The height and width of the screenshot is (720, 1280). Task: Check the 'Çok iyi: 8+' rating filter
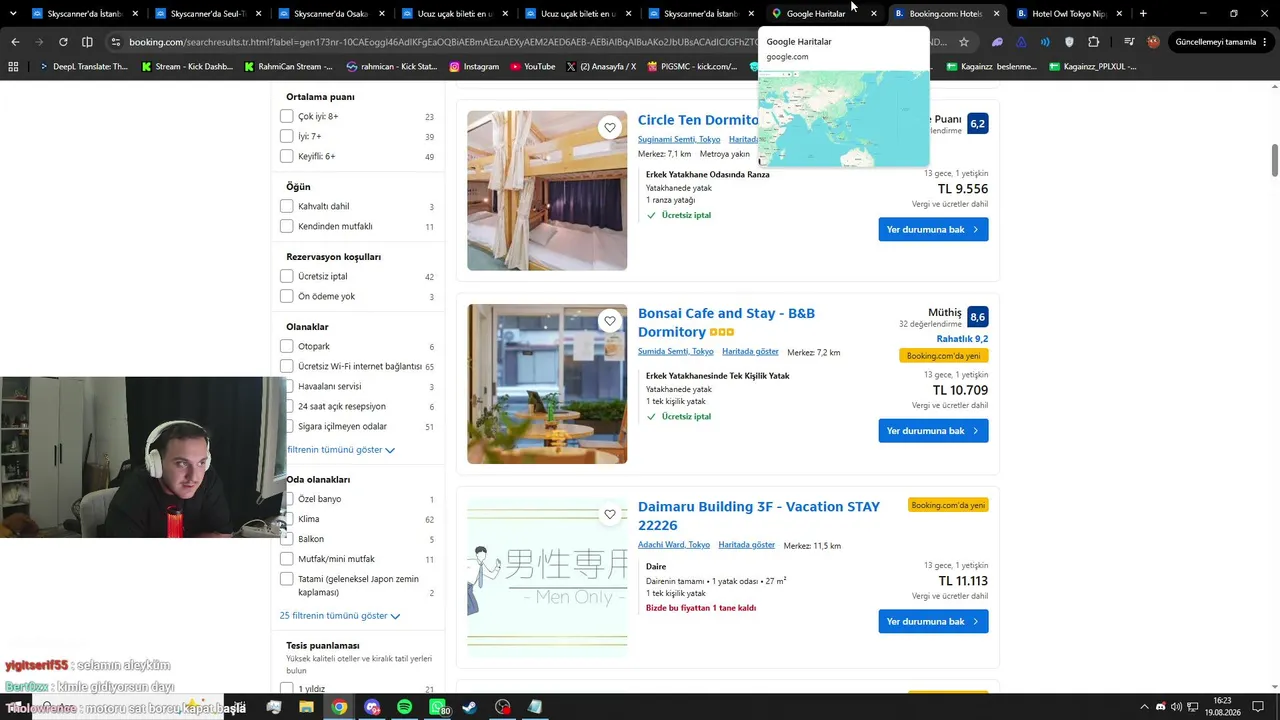[x=287, y=116]
